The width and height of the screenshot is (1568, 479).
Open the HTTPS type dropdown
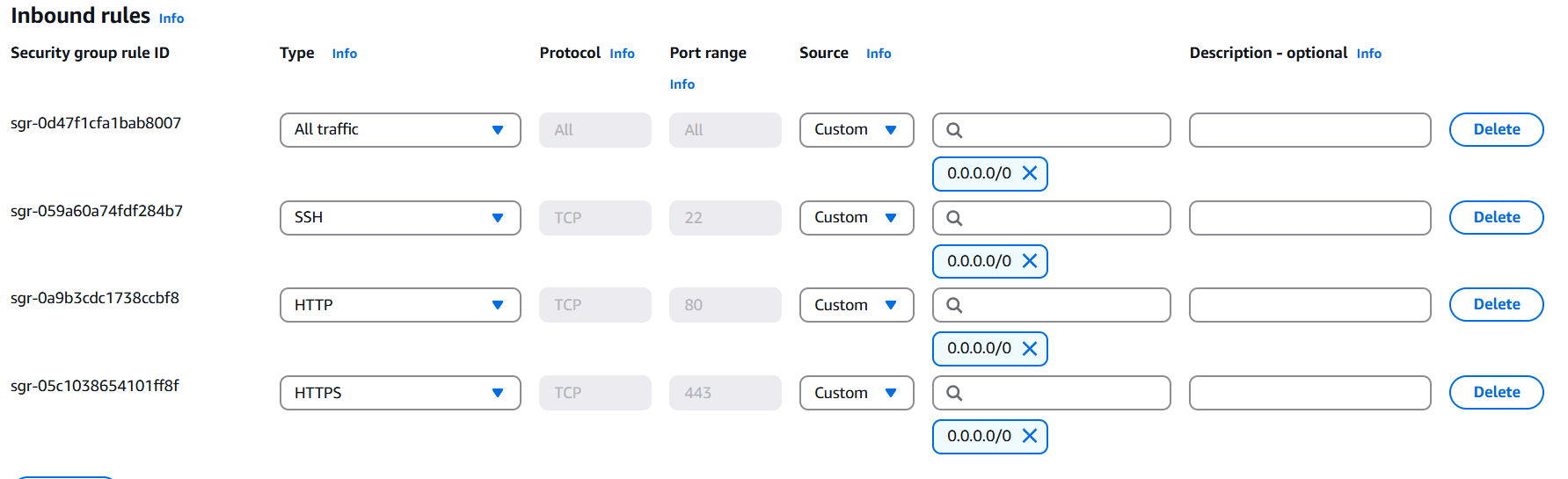point(400,393)
